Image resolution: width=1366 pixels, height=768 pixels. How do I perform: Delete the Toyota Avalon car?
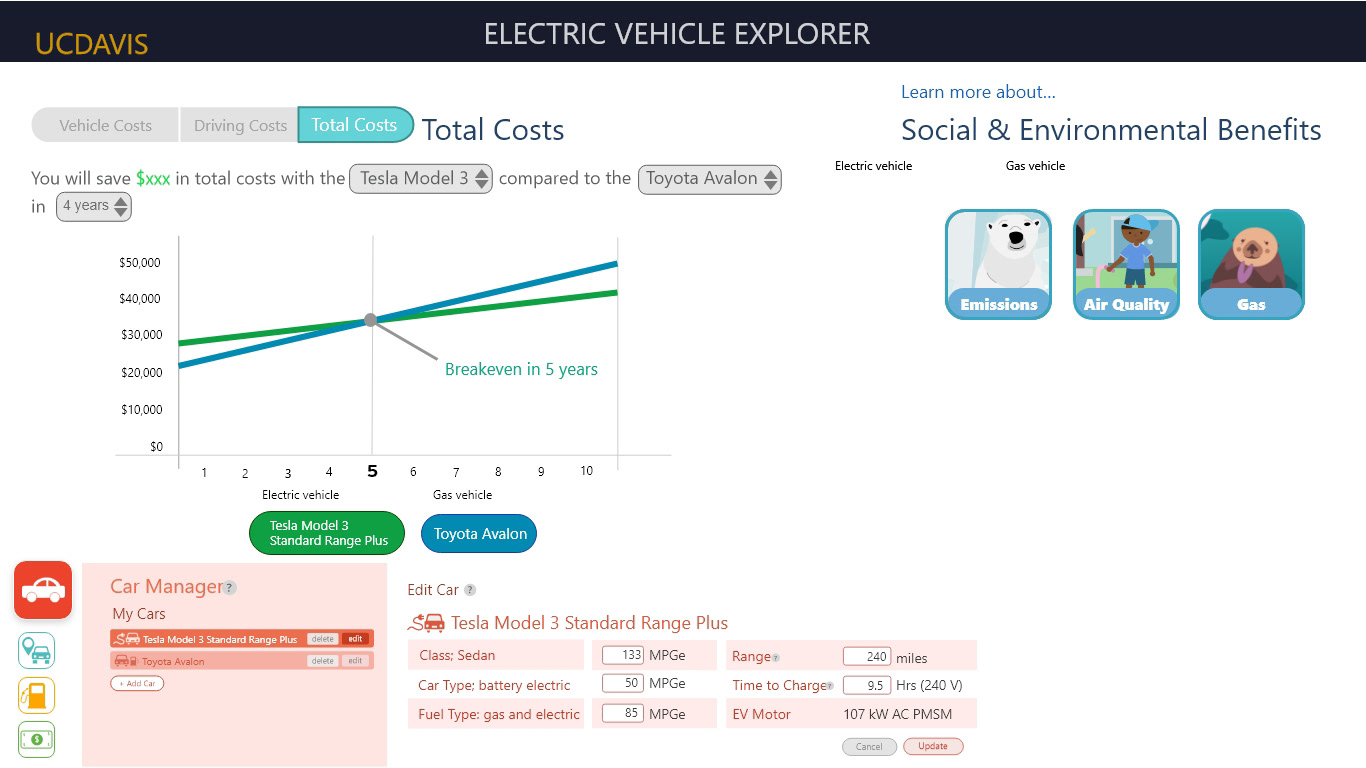[322, 661]
